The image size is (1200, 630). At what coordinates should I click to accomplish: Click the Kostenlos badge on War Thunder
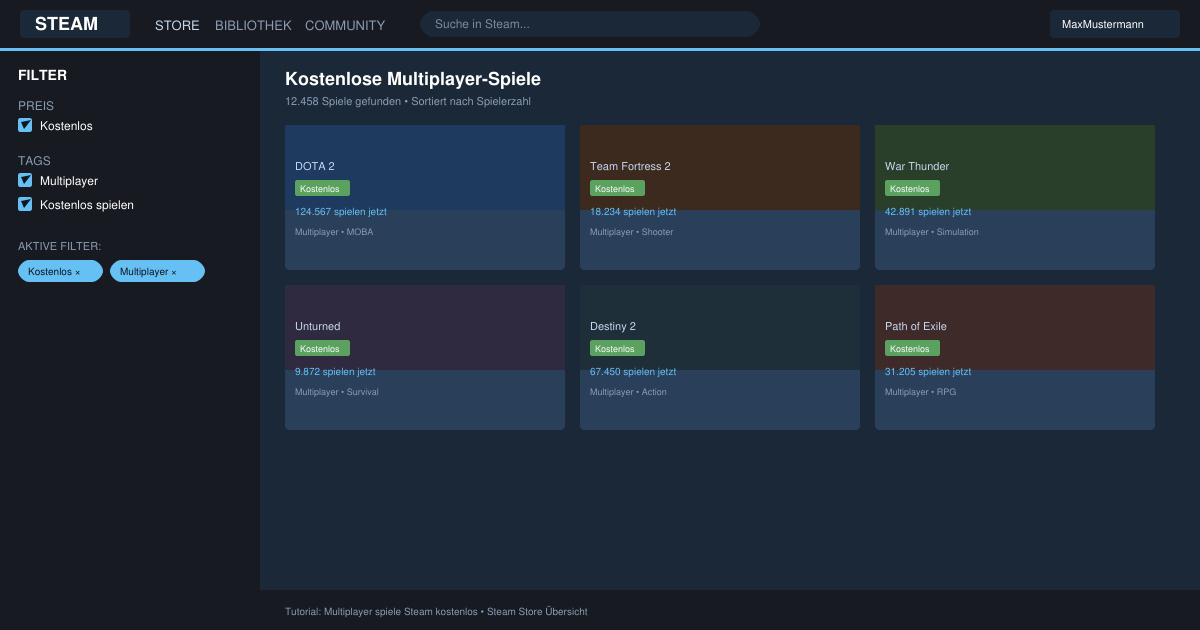(912, 188)
